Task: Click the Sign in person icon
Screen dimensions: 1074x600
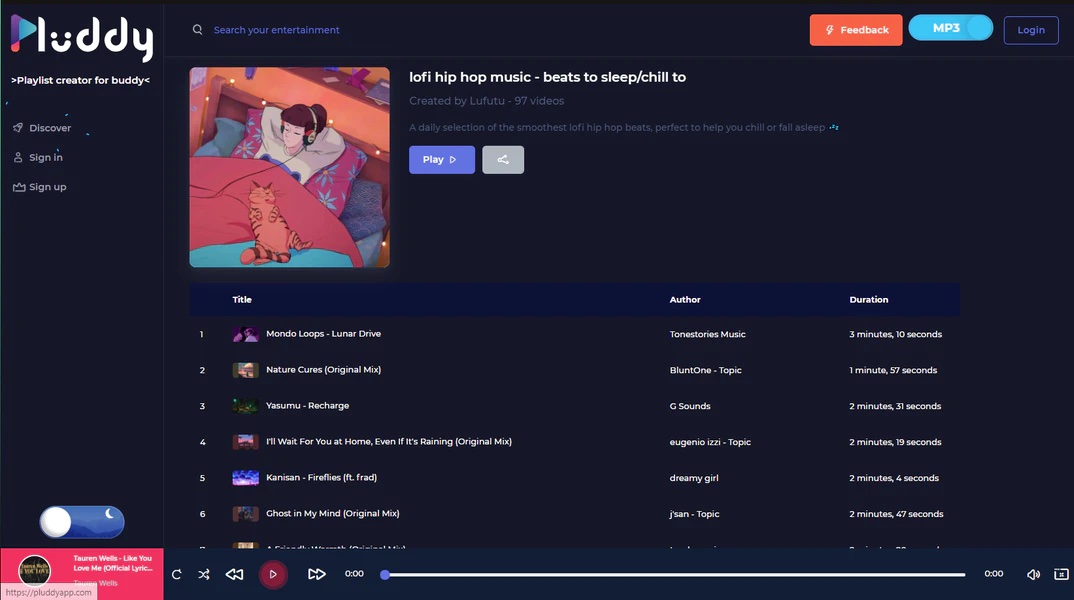Action: coord(18,158)
